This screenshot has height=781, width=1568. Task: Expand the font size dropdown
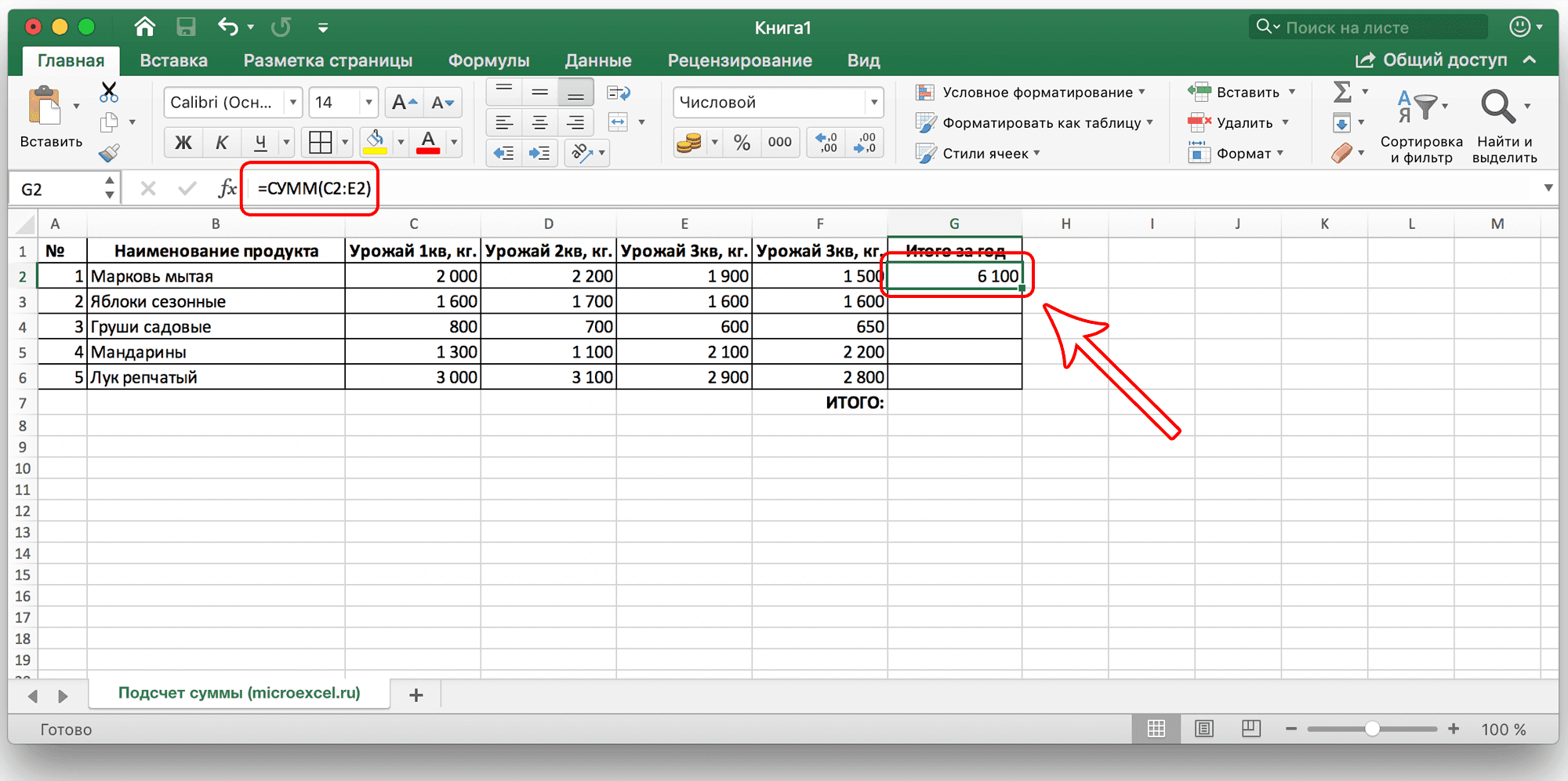(367, 102)
